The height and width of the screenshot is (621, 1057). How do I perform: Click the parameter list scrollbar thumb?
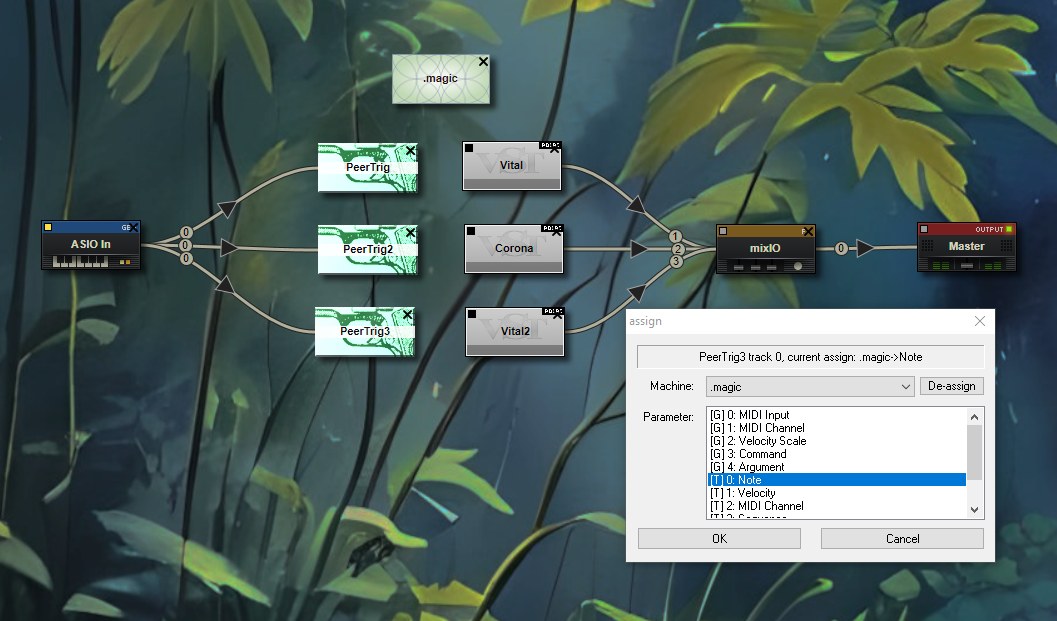tap(974, 452)
